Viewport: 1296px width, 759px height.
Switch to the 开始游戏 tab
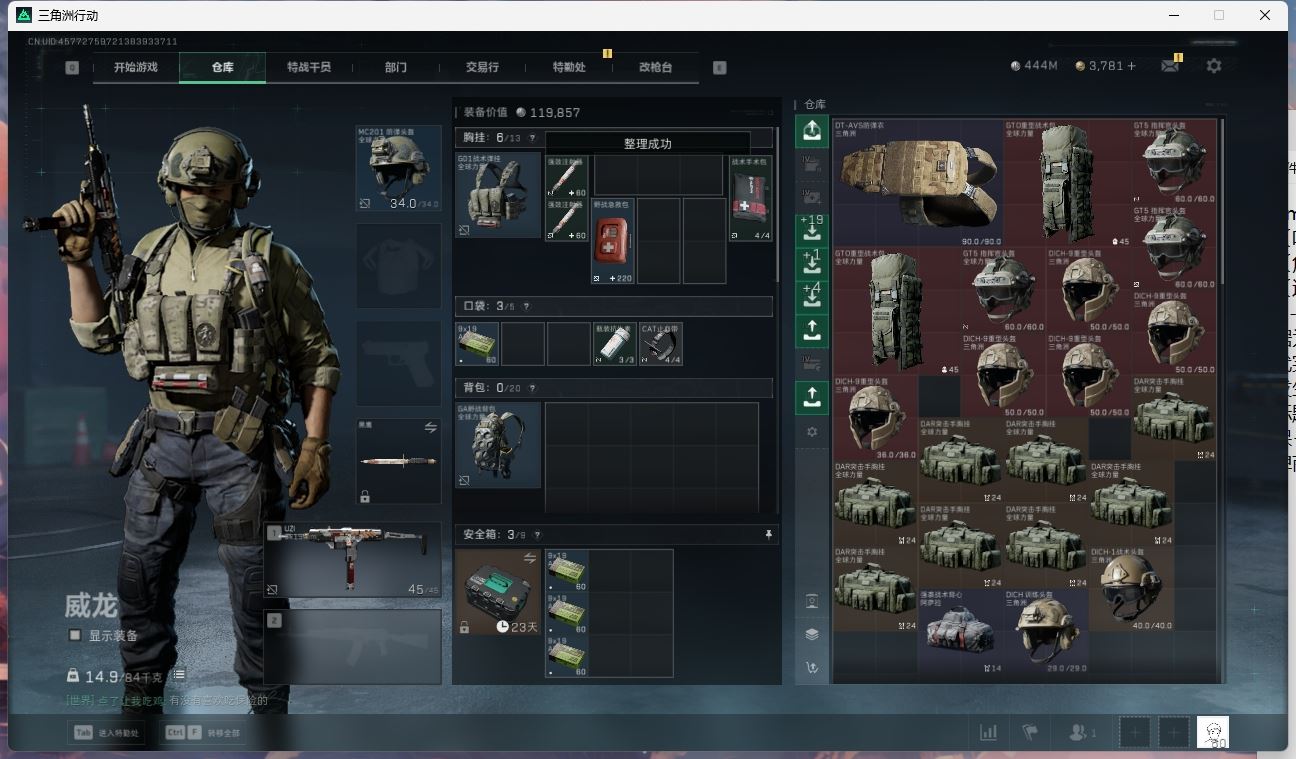(136, 67)
